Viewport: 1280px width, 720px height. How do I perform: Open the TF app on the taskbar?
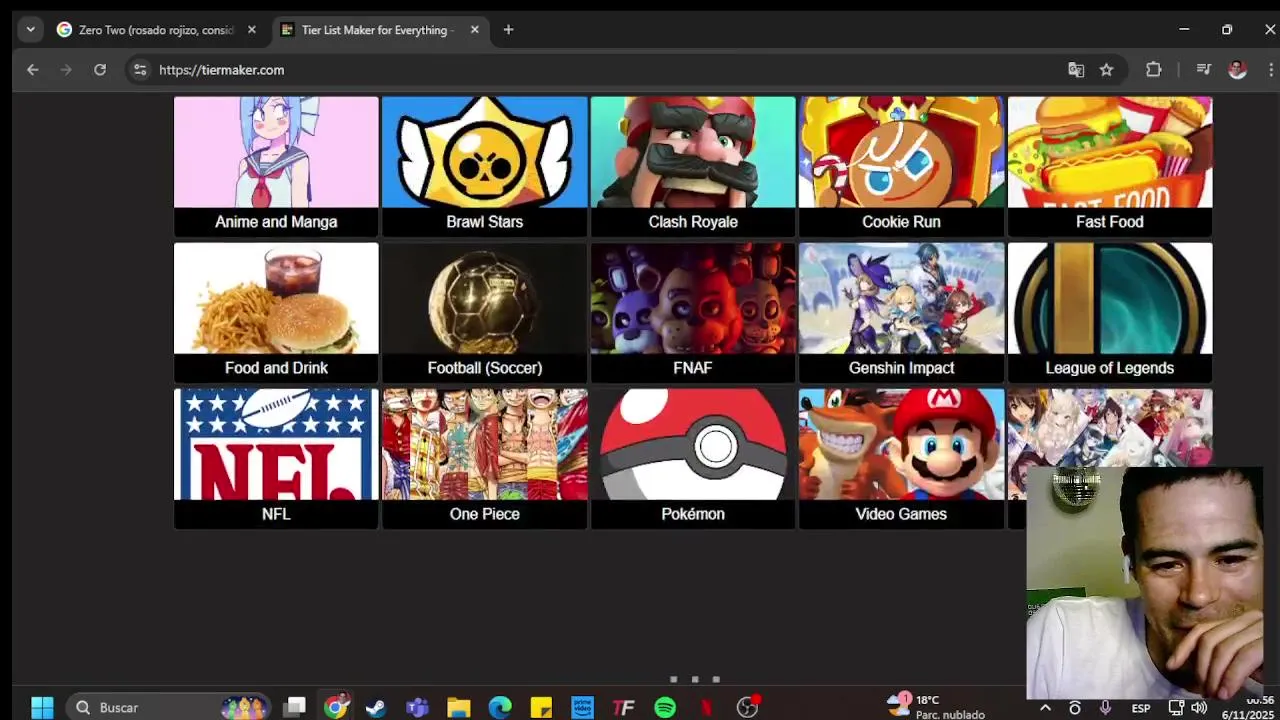623,708
